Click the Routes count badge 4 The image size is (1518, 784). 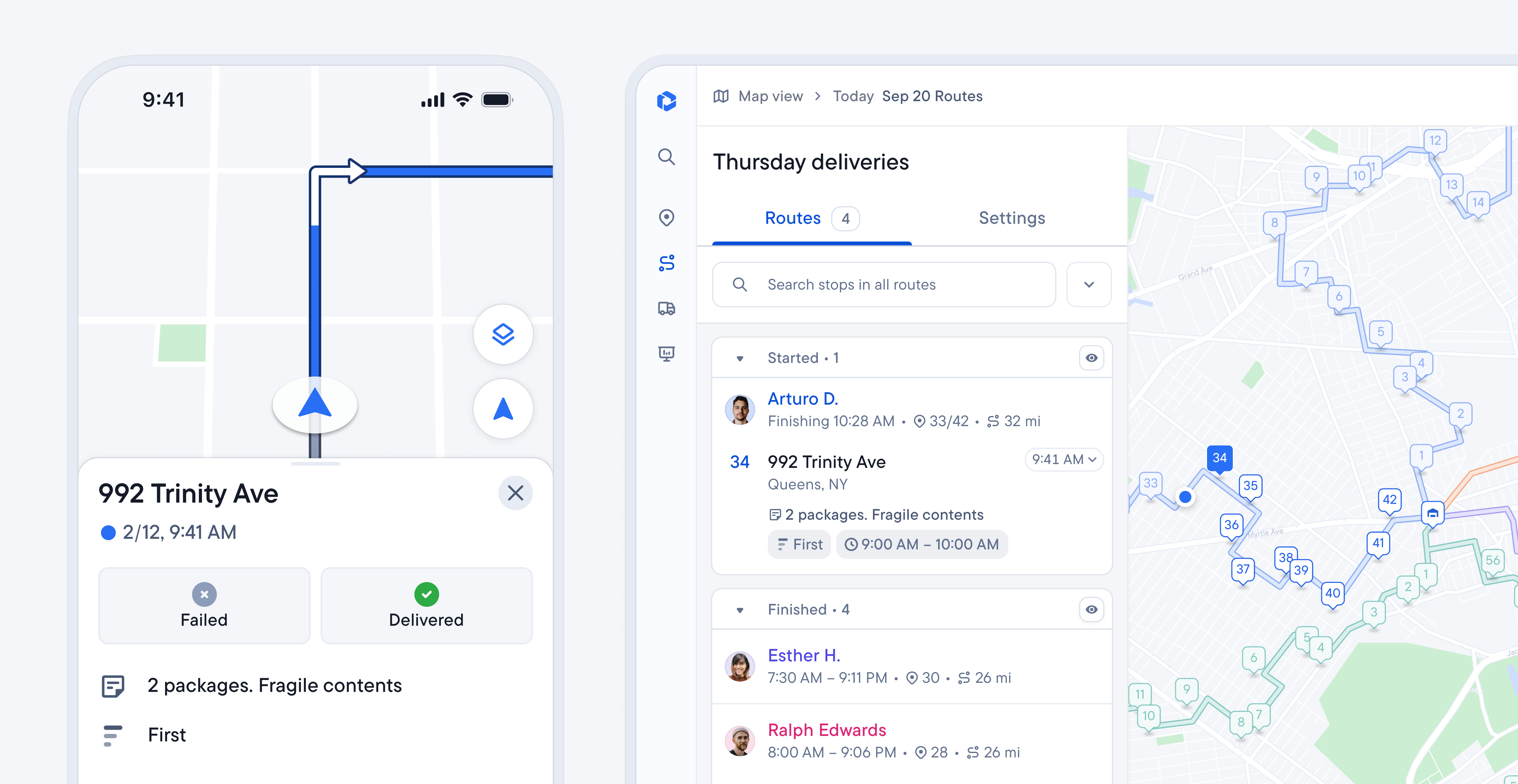(x=845, y=218)
